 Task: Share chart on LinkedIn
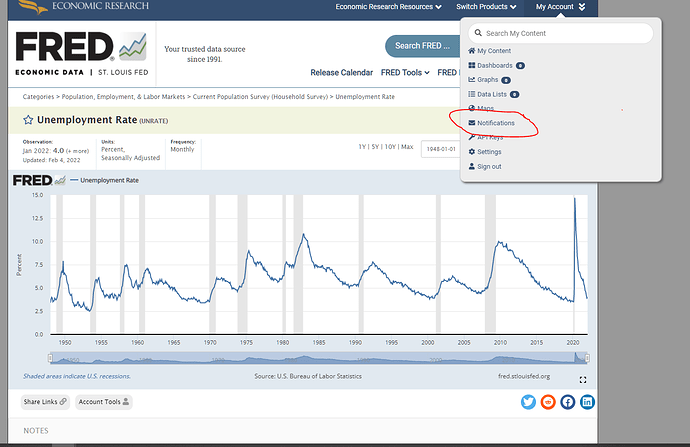coord(587,402)
